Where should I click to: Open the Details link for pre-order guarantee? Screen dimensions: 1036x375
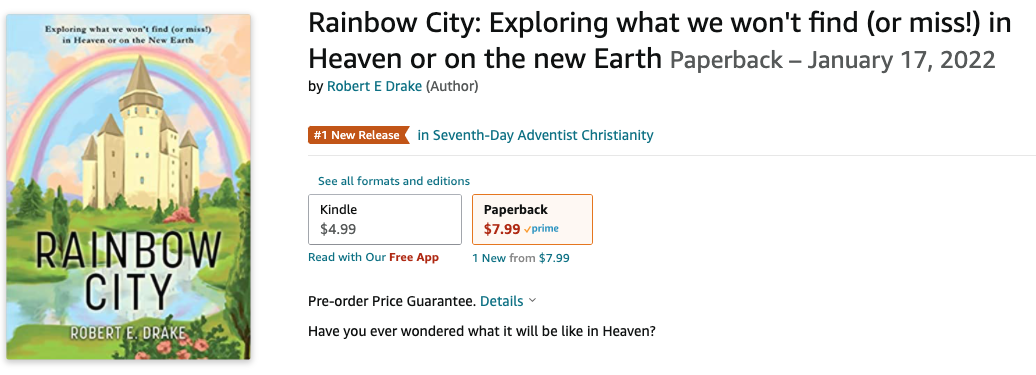pos(501,301)
